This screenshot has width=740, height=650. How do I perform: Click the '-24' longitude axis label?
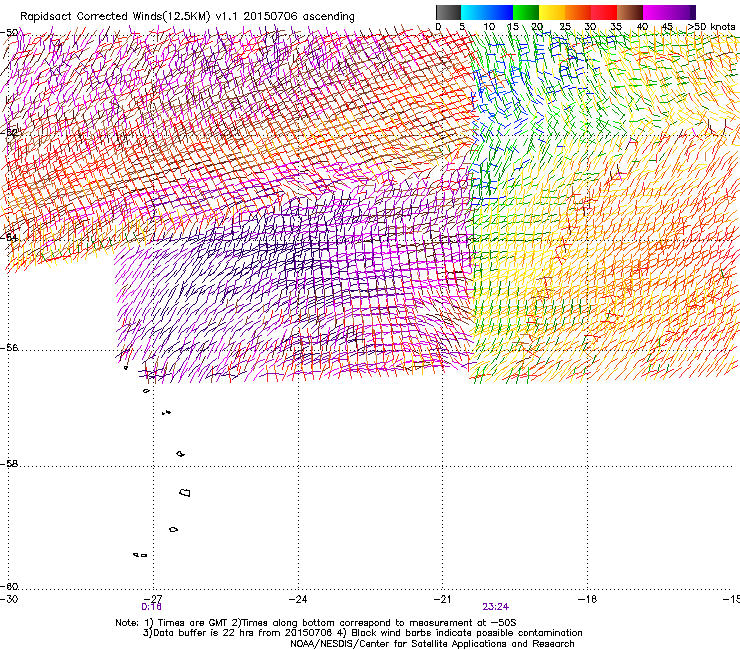[298, 599]
